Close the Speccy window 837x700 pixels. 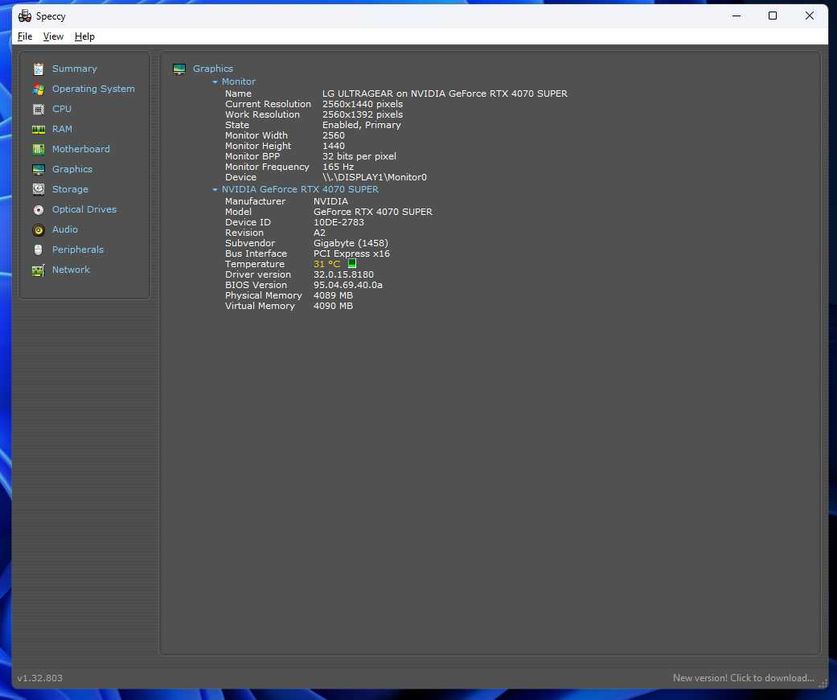pos(810,16)
